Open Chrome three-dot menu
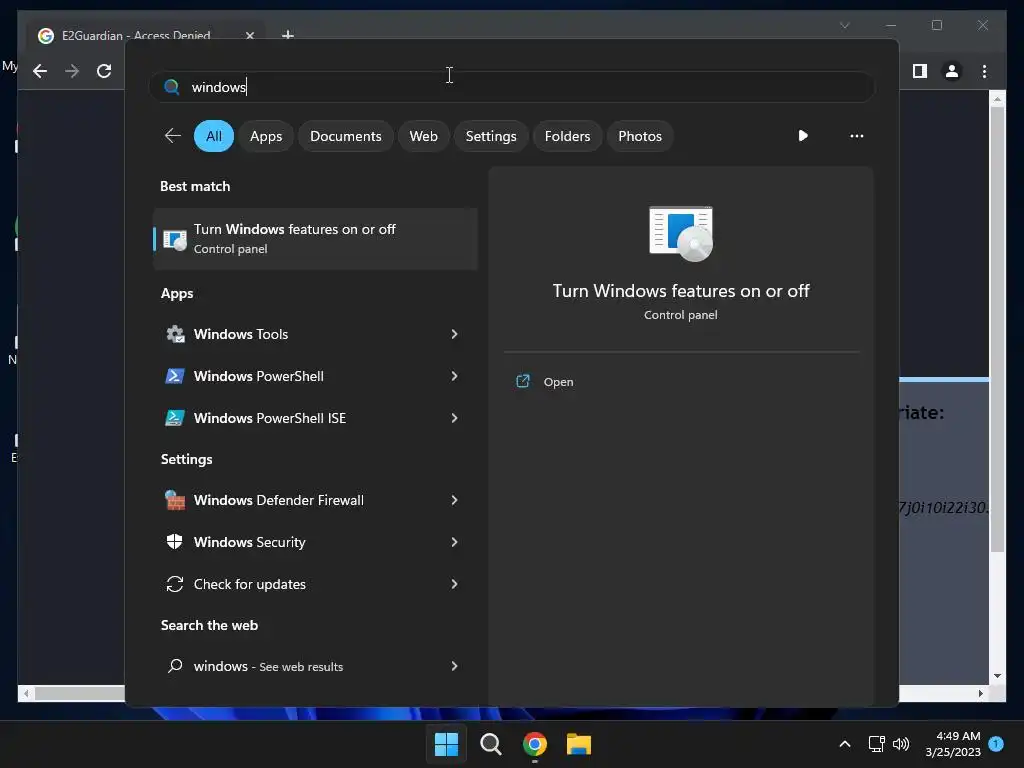Image resolution: width=1024 pixels, height=768 pixels. (x=985, y=71)
